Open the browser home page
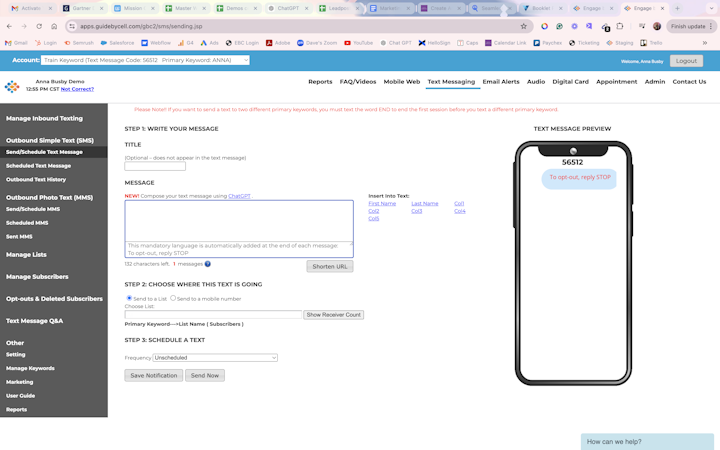 (x=54, y=26)
